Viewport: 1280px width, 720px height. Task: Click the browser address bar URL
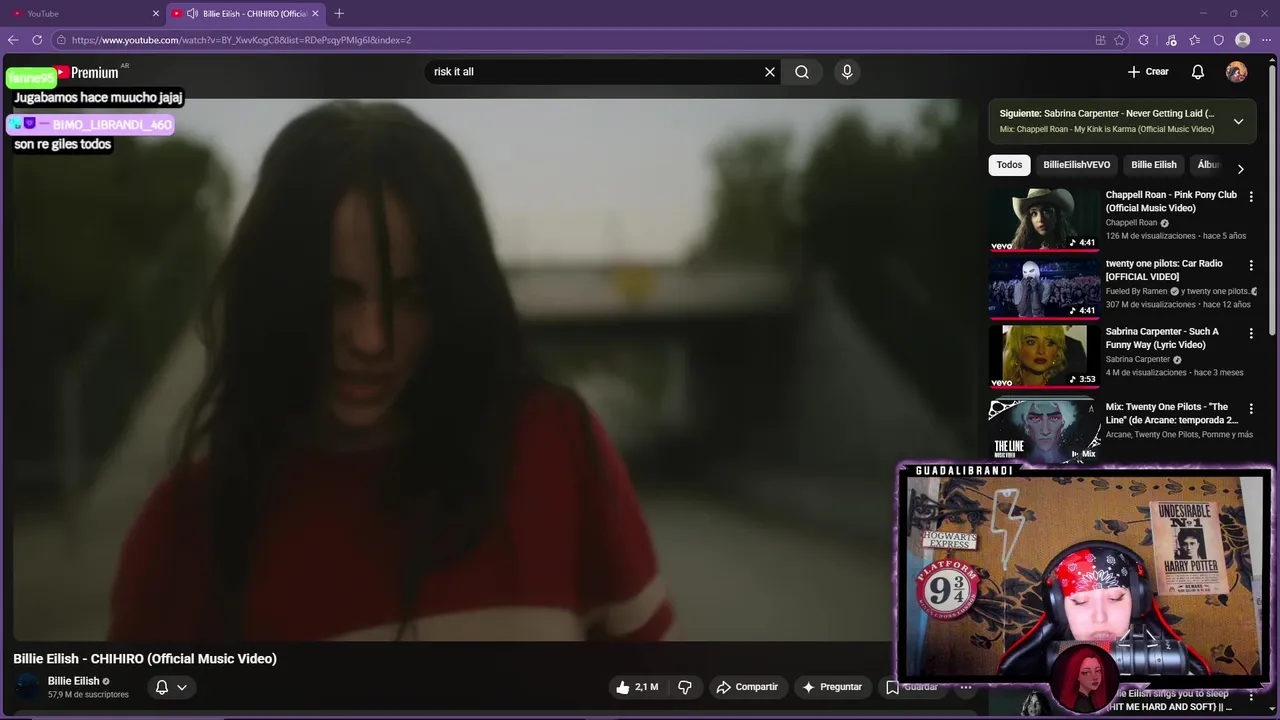[x=241, y=40]
